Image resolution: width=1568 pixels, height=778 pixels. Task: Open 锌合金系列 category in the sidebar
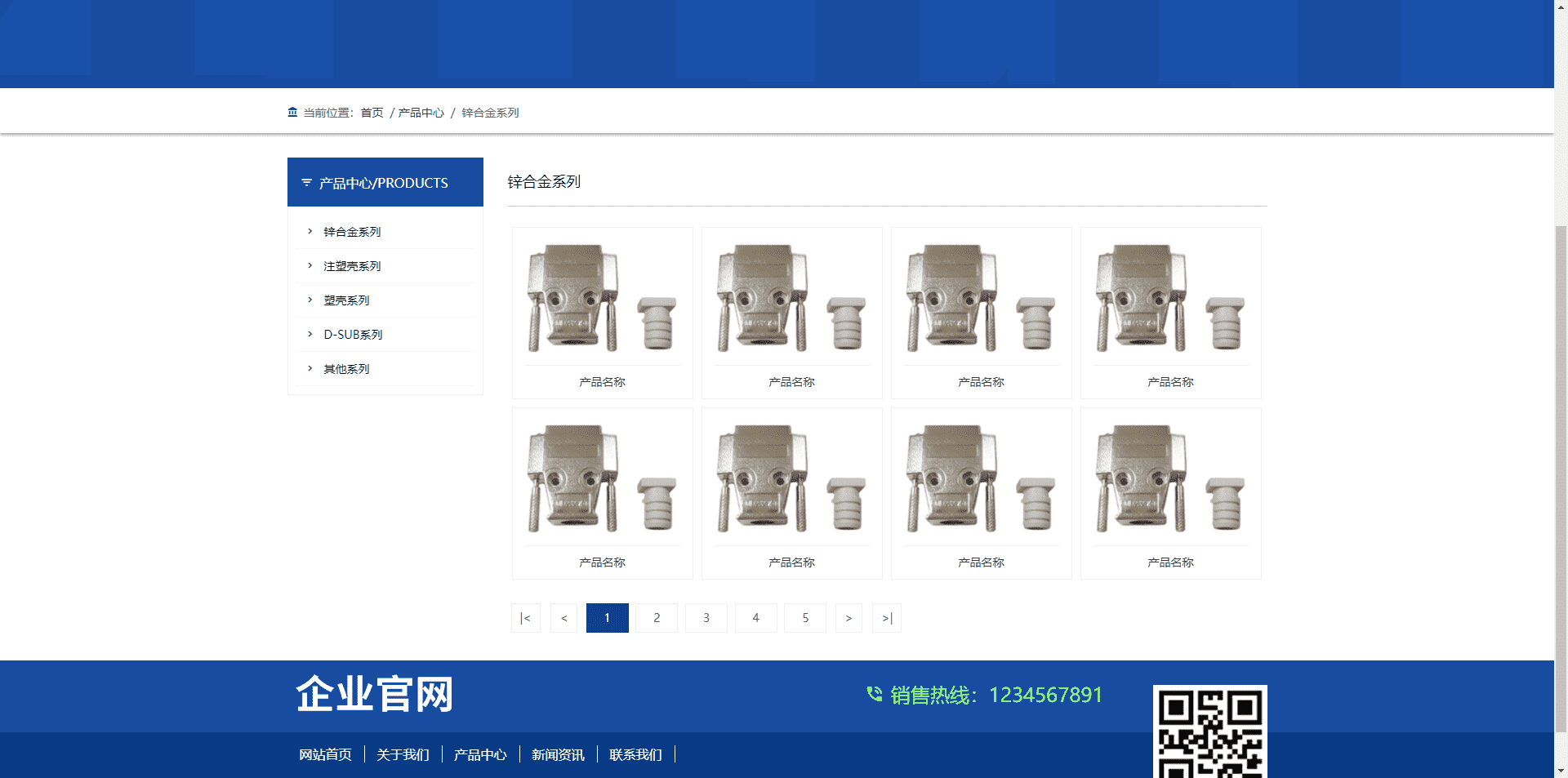(352, 232)
